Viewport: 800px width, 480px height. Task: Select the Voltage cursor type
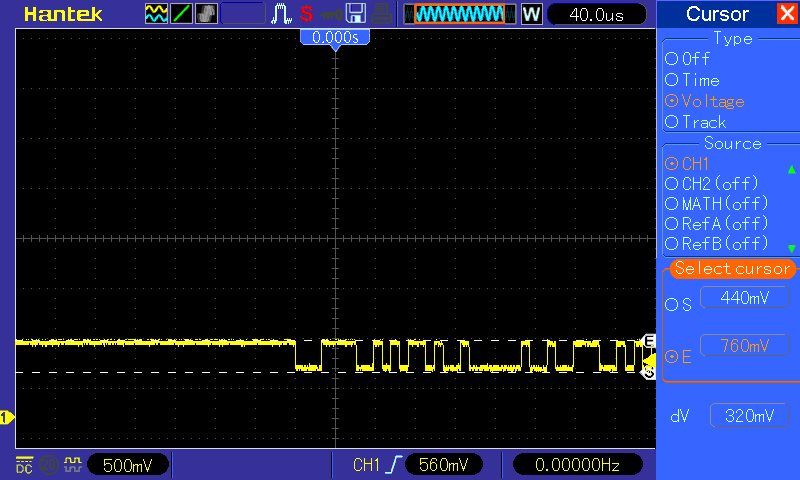tap(705, 101)
